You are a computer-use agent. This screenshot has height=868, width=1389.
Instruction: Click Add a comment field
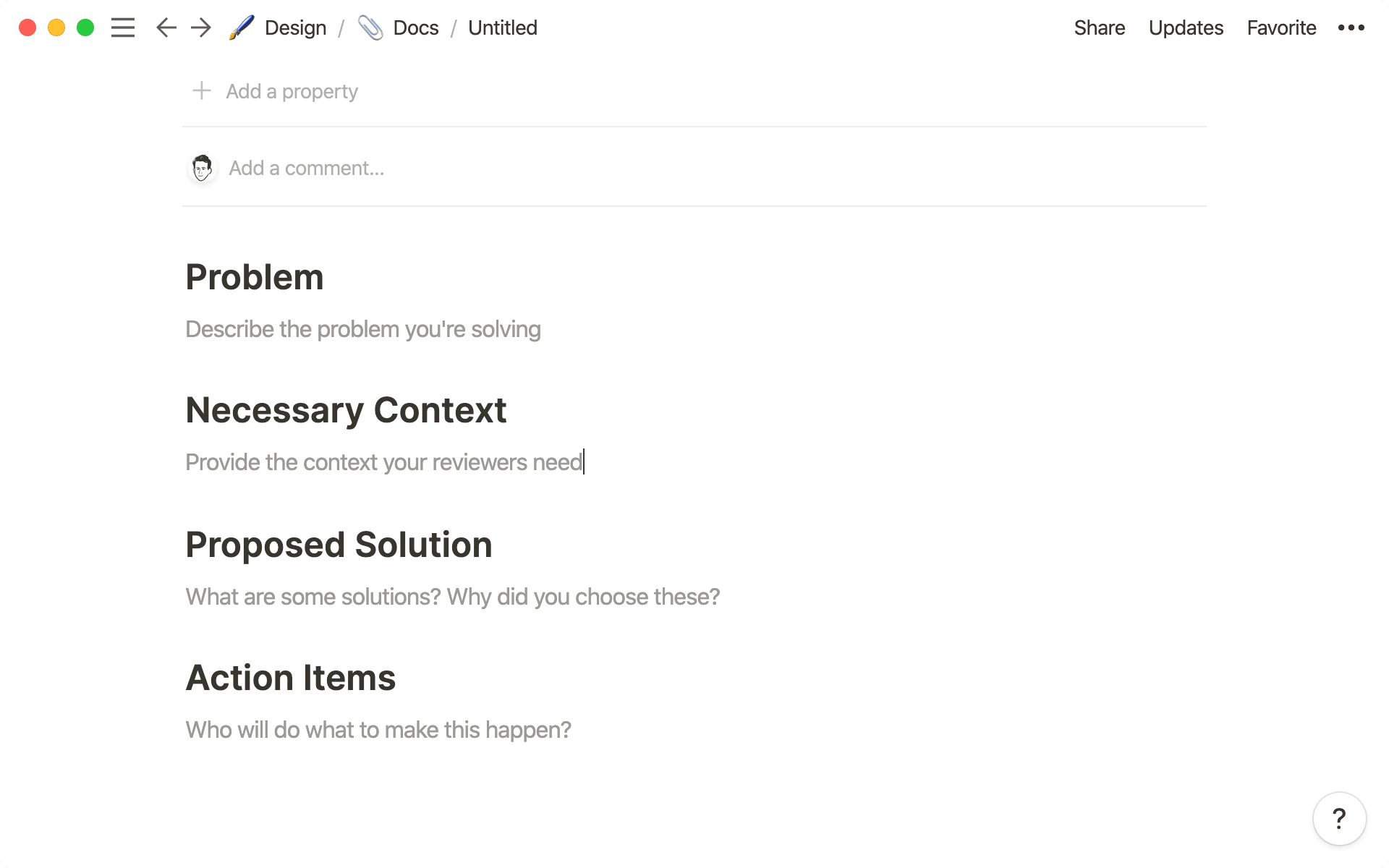click(306, 167)
